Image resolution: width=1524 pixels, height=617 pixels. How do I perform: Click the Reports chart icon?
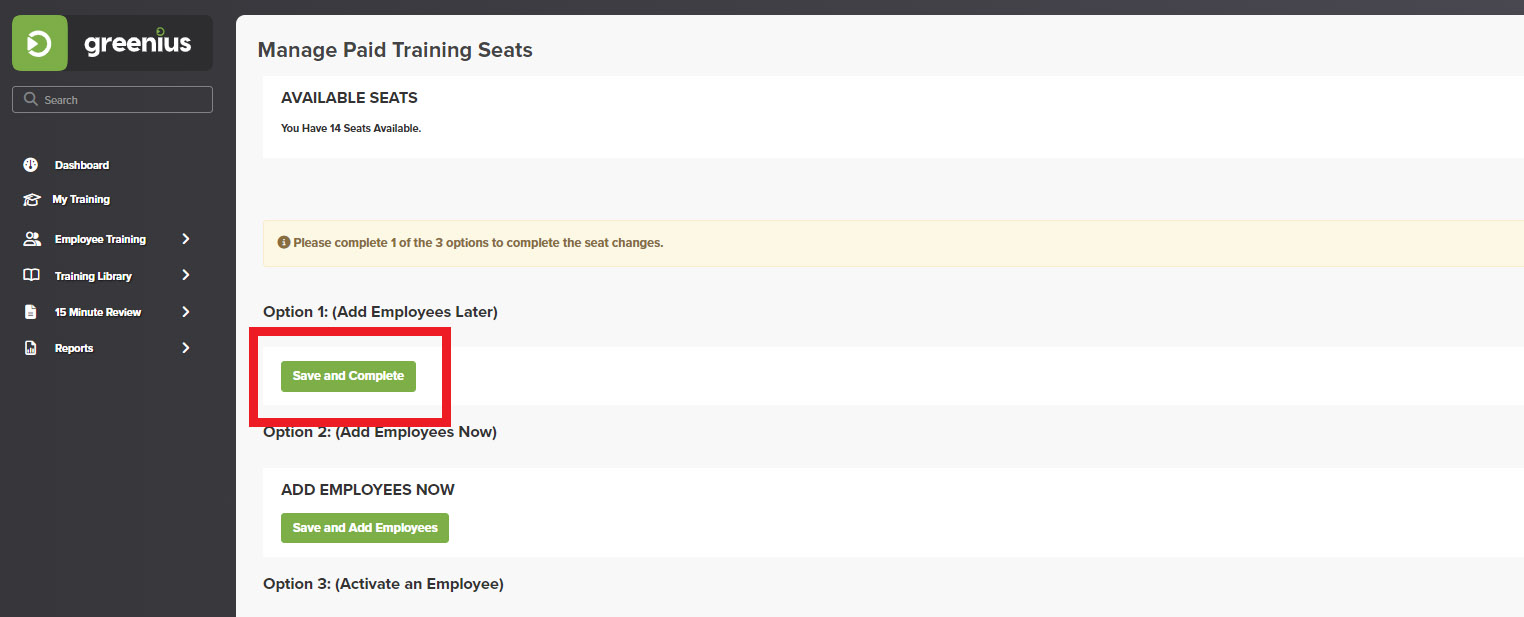(x=31, y=348)
